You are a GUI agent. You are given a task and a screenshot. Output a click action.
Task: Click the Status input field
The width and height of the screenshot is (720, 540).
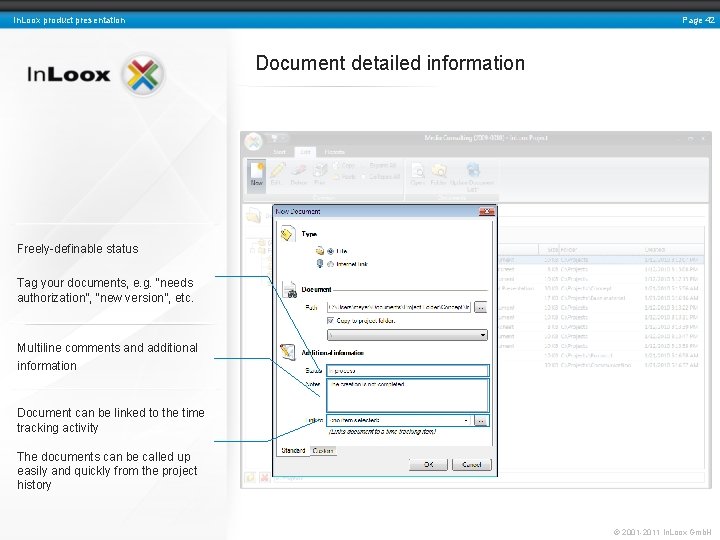point(408,371)
